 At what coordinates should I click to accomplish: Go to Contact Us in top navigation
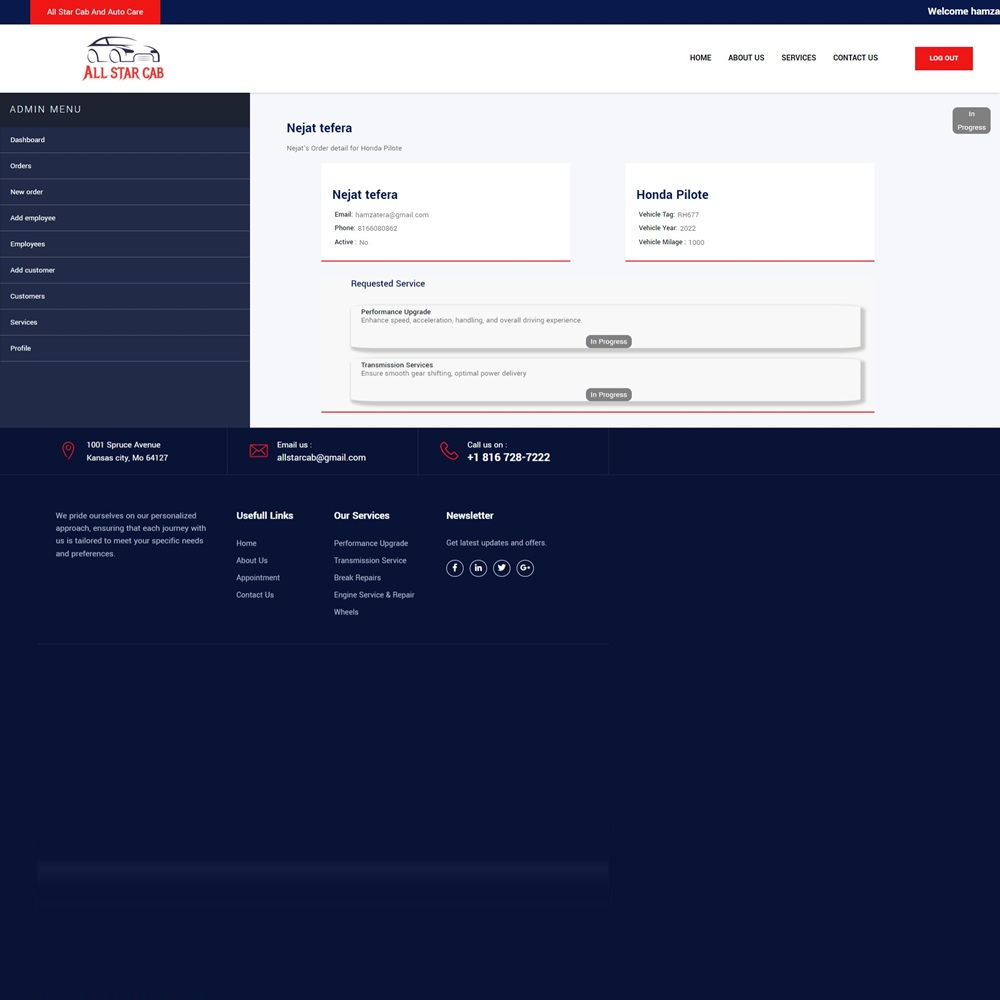coord(855,58)
